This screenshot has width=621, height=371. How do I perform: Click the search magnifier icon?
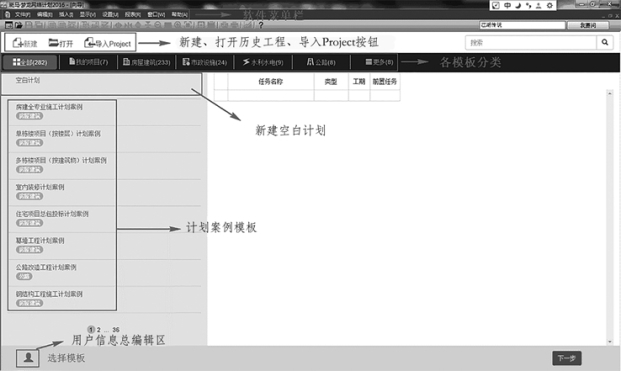[x=605, y=42]
